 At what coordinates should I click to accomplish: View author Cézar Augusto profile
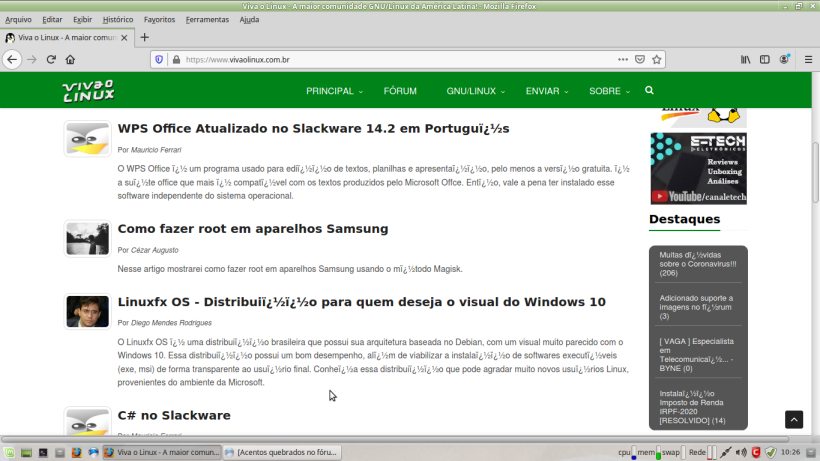click(154, 250)
